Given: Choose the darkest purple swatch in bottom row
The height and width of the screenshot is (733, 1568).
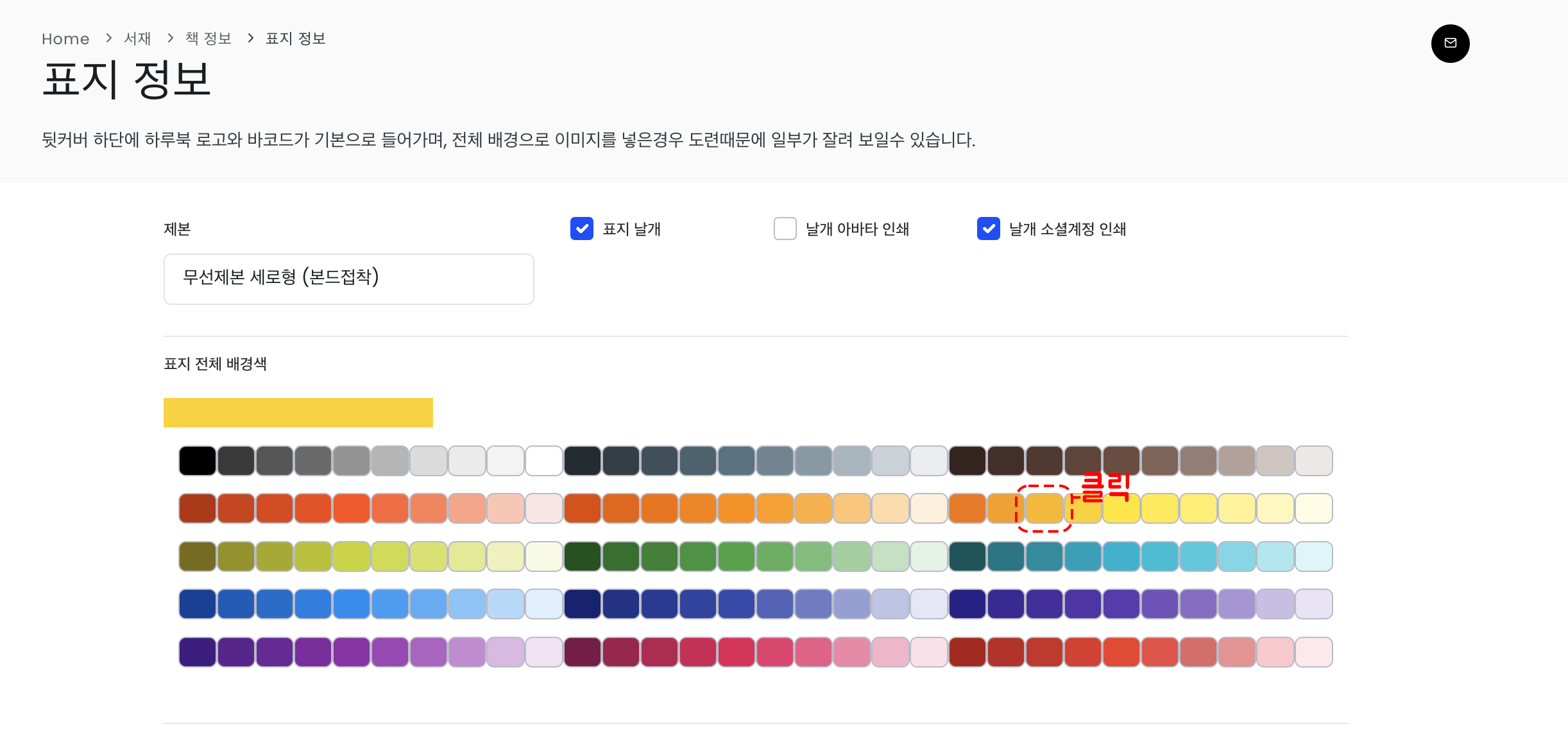Looking at the screenshot, I should coord(197,652).
